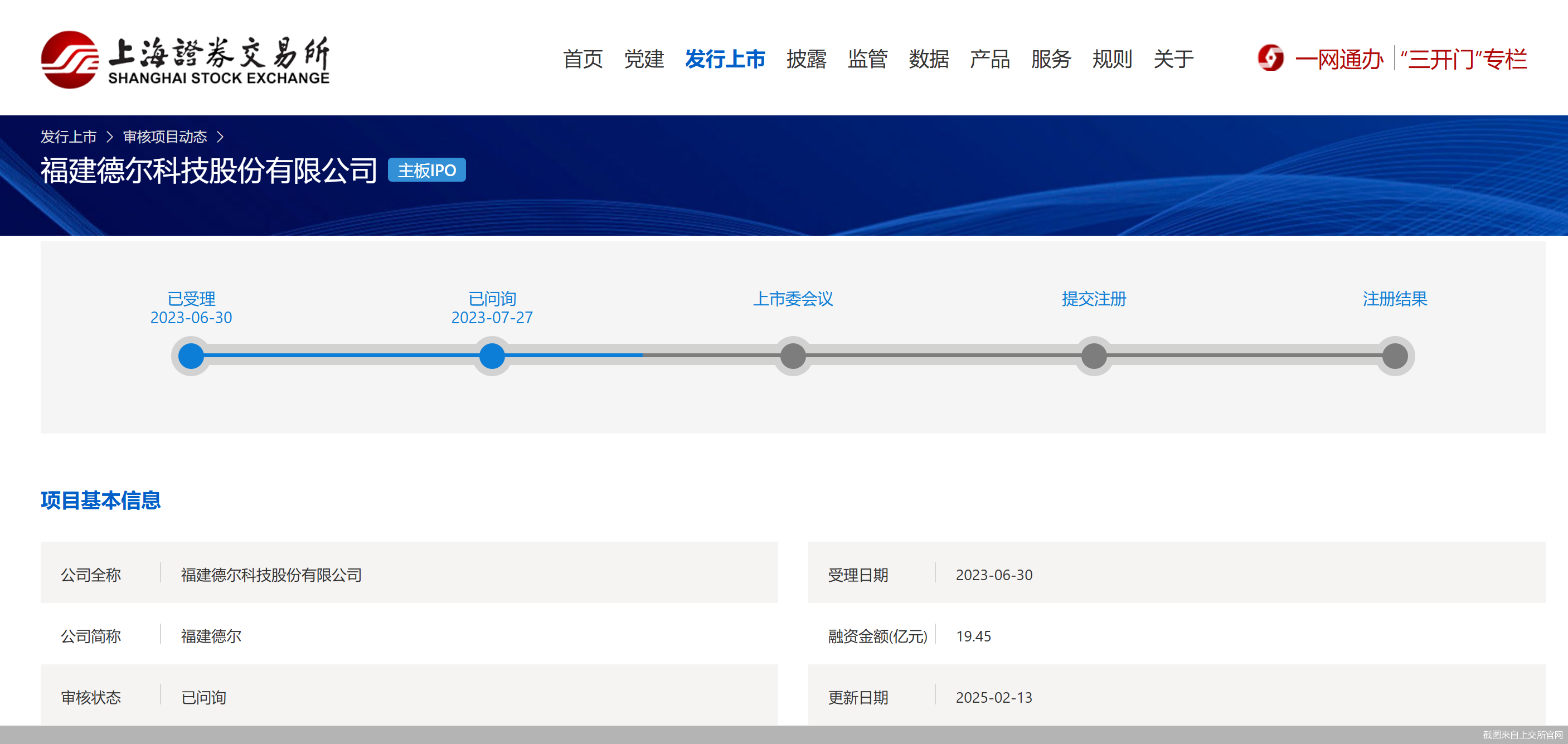Click the 项目基本信息 section heading
Viewport: 1568px width, 744px height.
click(100, 500)
